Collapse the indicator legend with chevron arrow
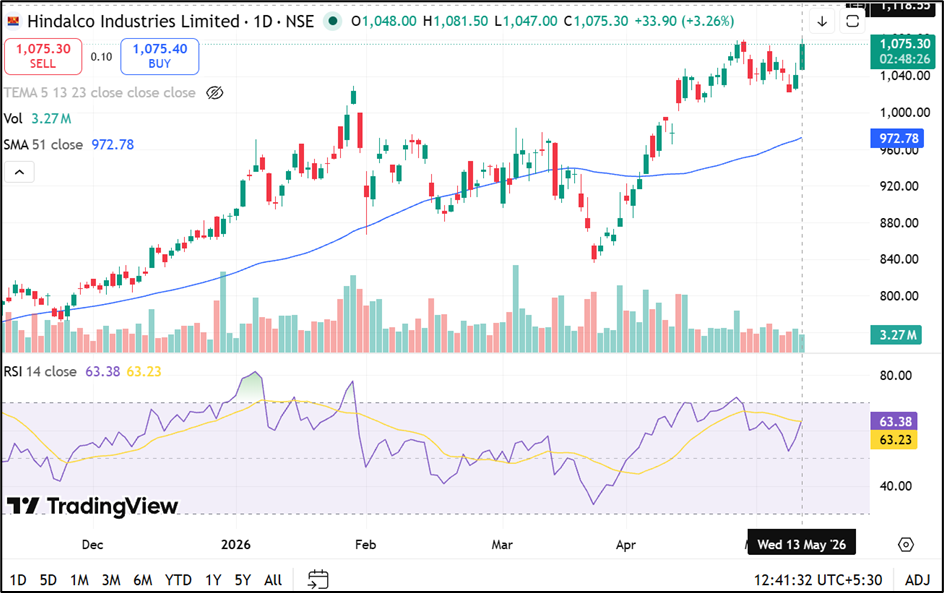 [19, 172]
